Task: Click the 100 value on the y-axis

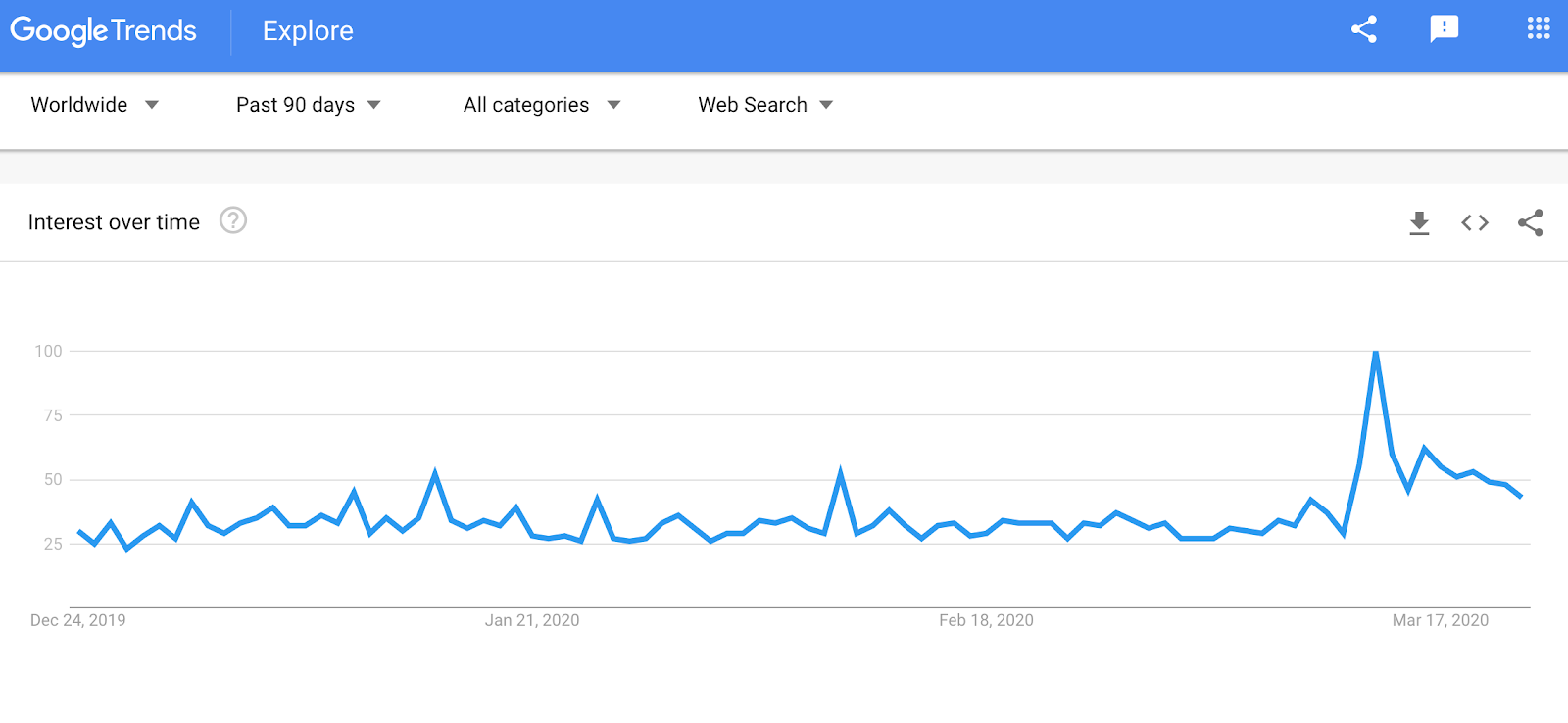Action: (x=48, y=351)
